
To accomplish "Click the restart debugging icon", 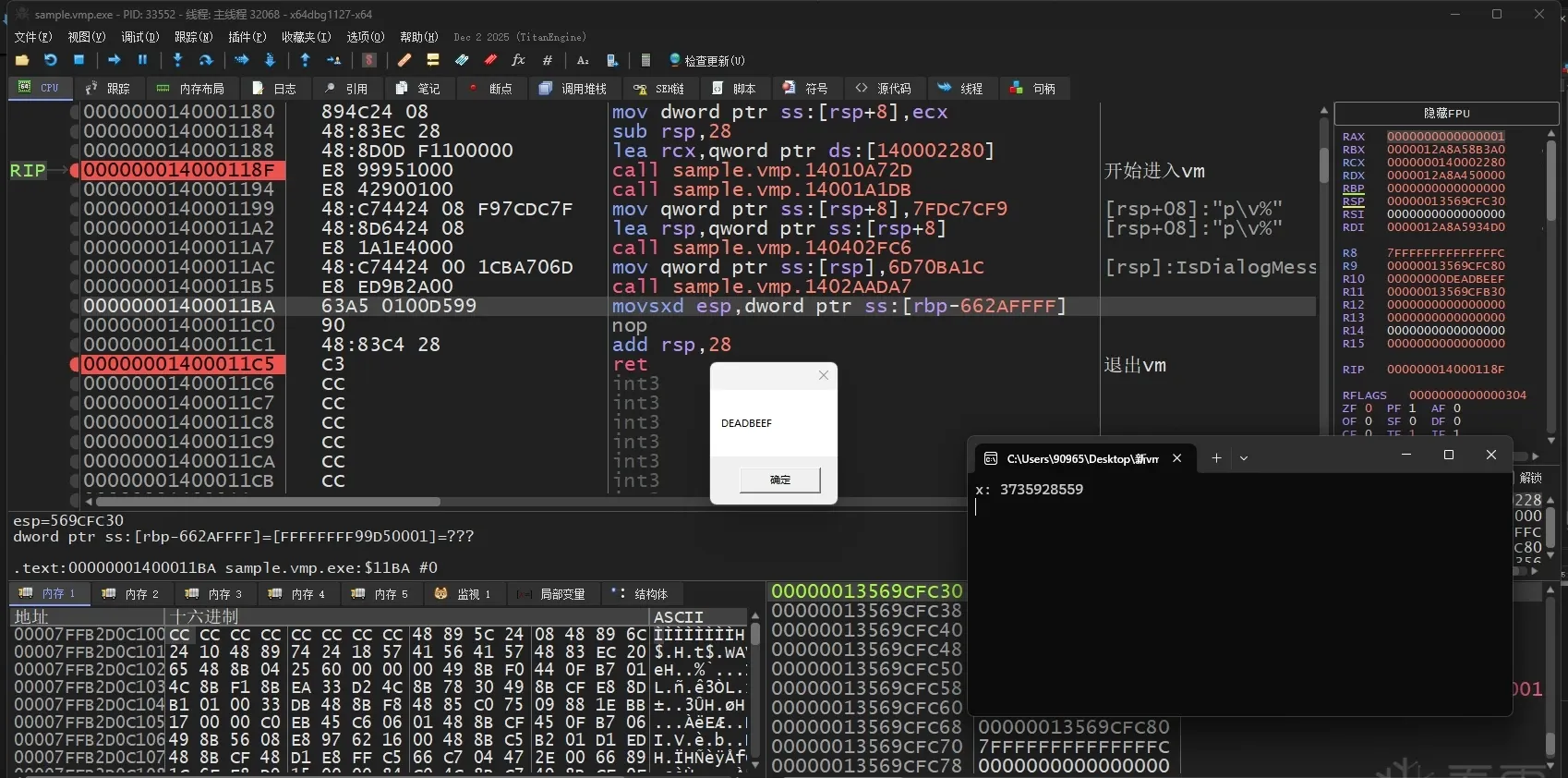I will (x=51, y=60).
